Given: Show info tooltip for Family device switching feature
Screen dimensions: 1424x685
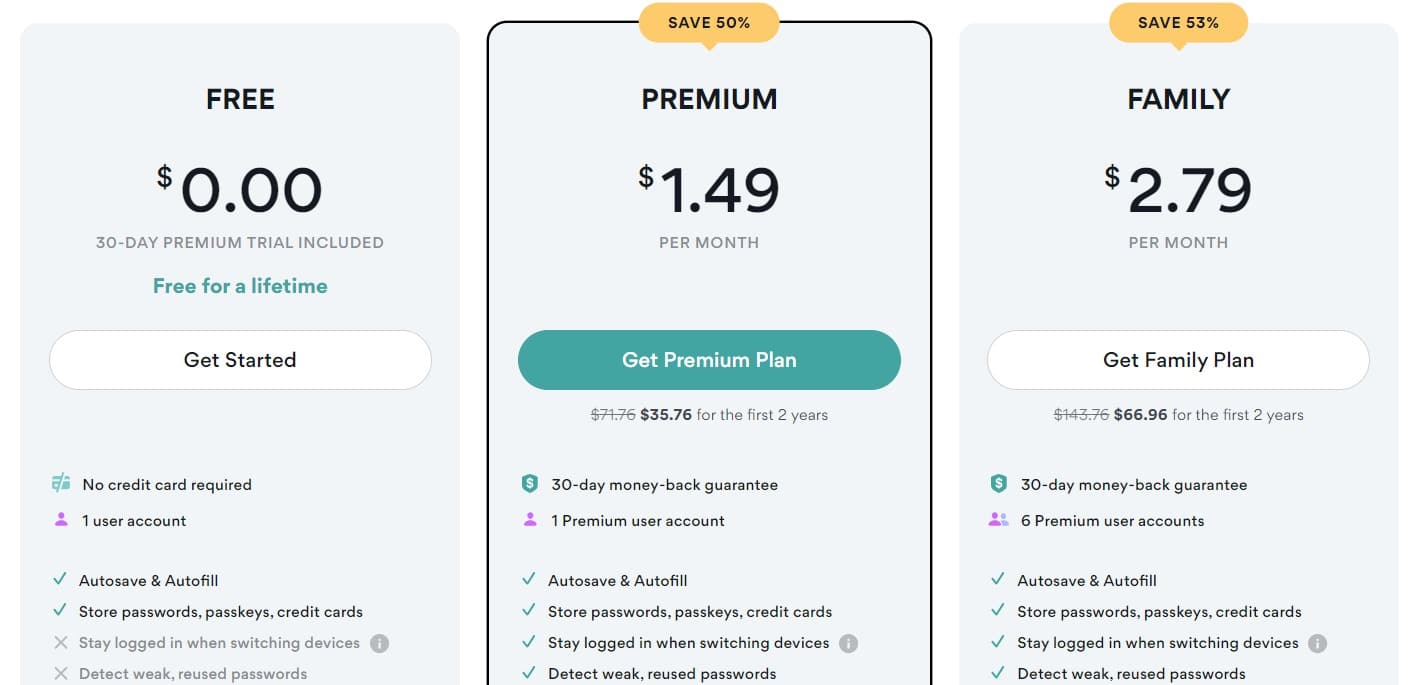Looking at the screenshot, I should pyautogui.click(x=1317, y=644).
